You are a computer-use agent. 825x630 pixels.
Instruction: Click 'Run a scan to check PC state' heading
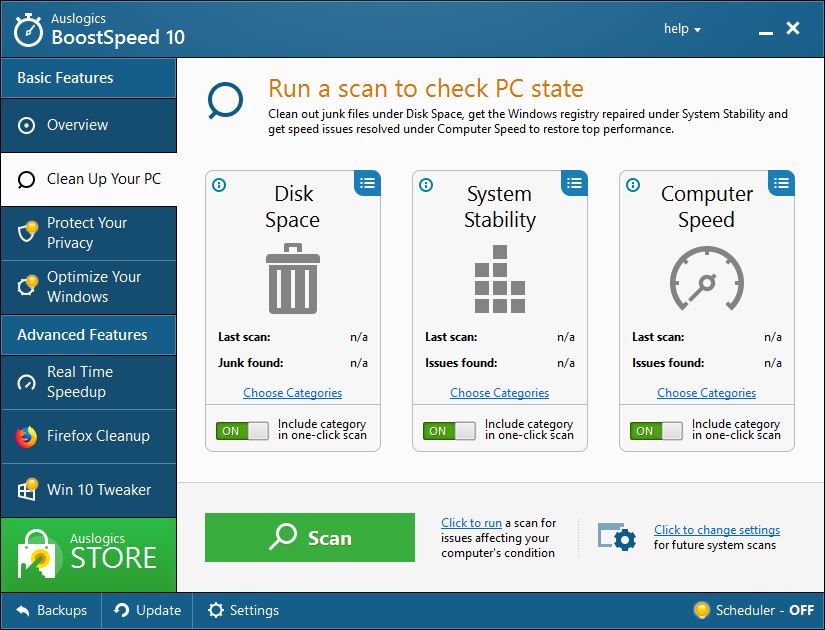point(426,88)
